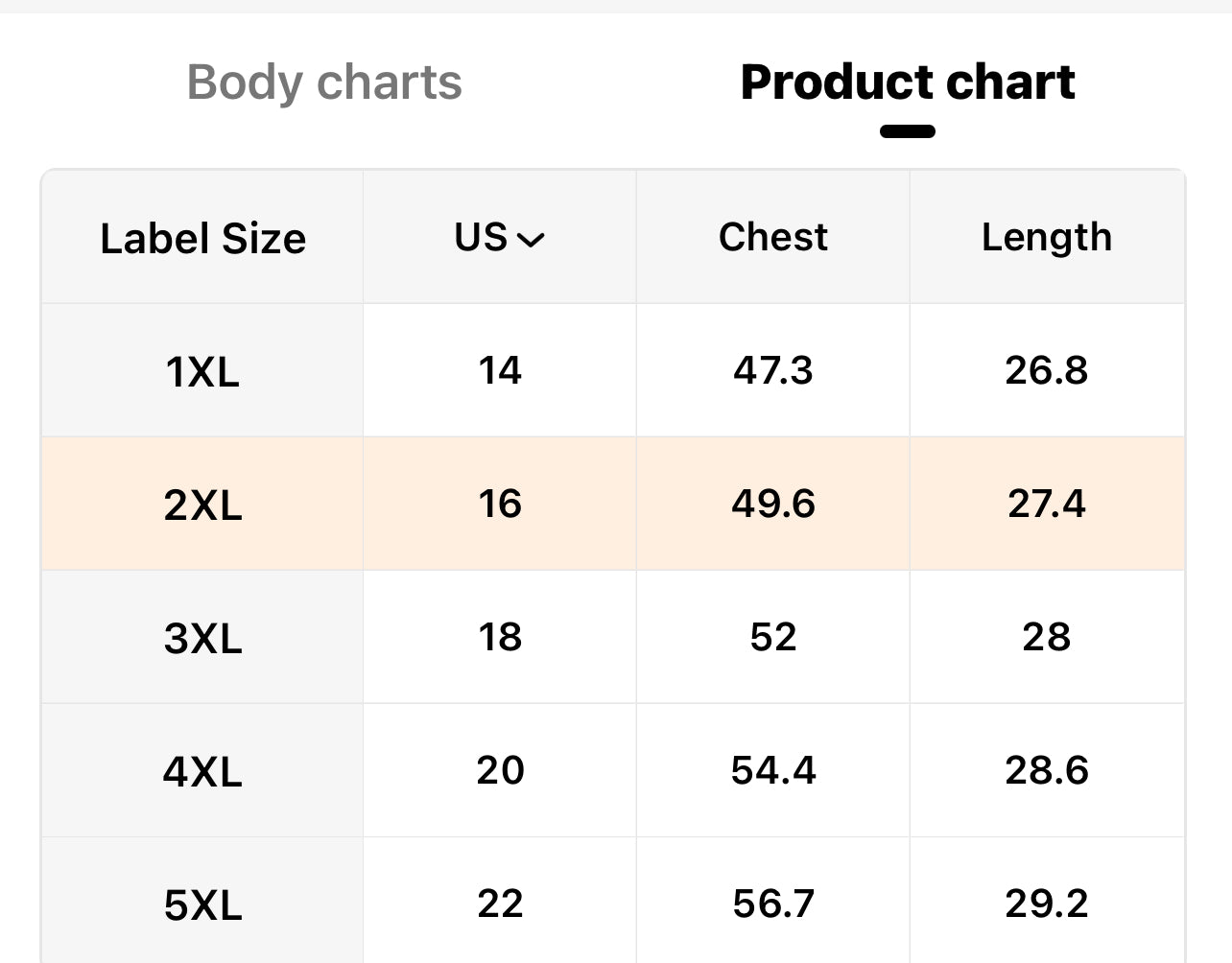Select the 4XL label size row
This screenshot has height=963, width=1232.
point(202,771)
